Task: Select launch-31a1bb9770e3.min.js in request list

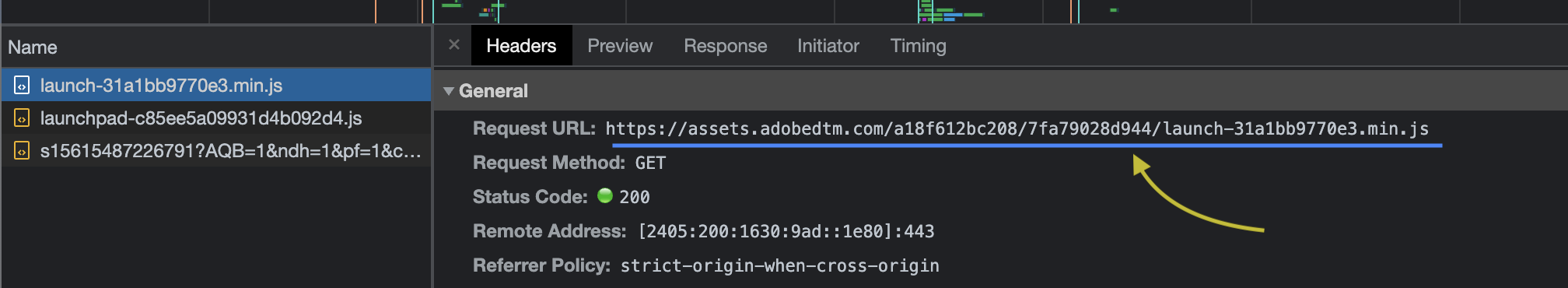Action: (x=216, y=85)
